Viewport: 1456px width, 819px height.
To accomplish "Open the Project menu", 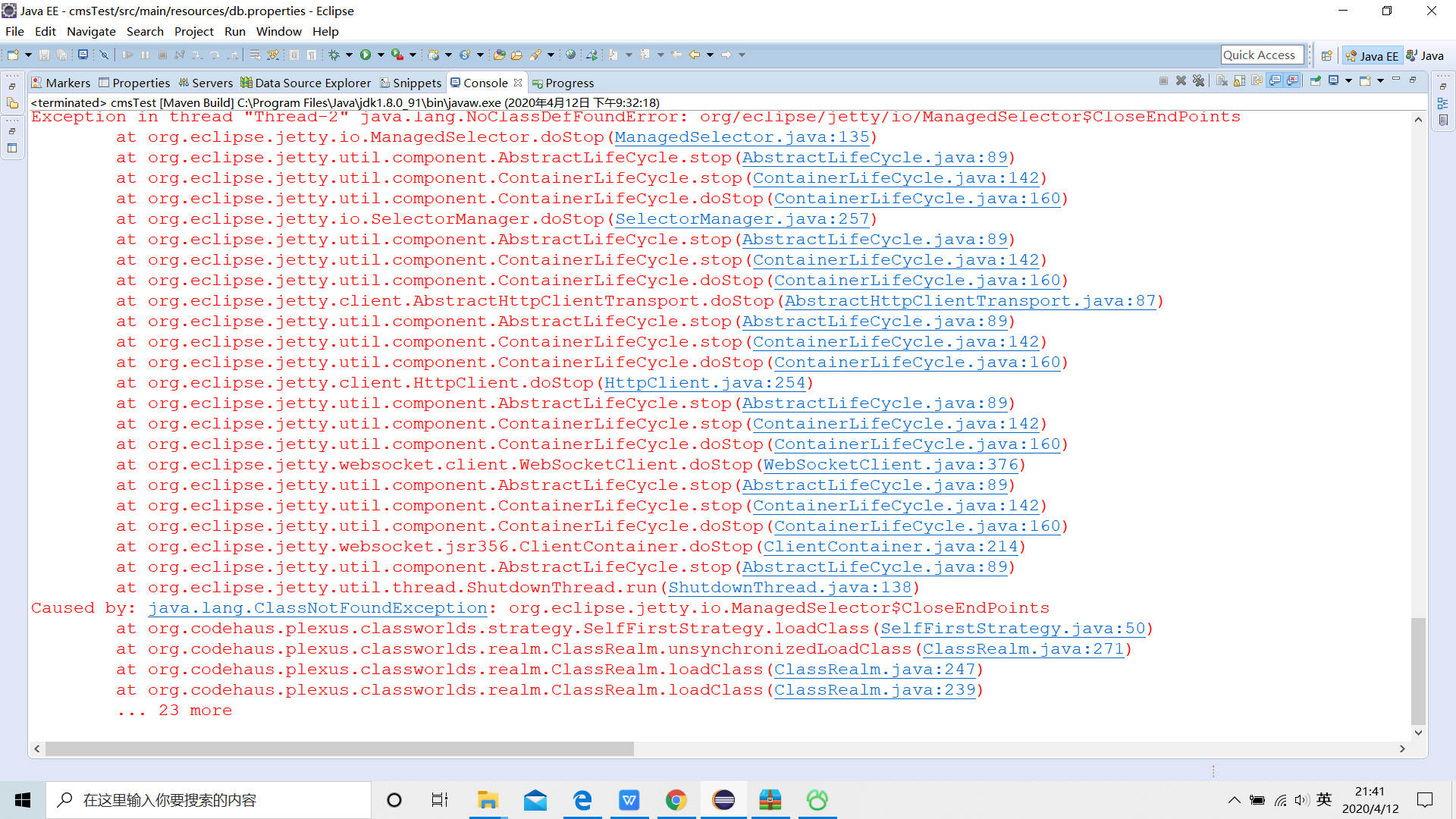I will 193,31.
